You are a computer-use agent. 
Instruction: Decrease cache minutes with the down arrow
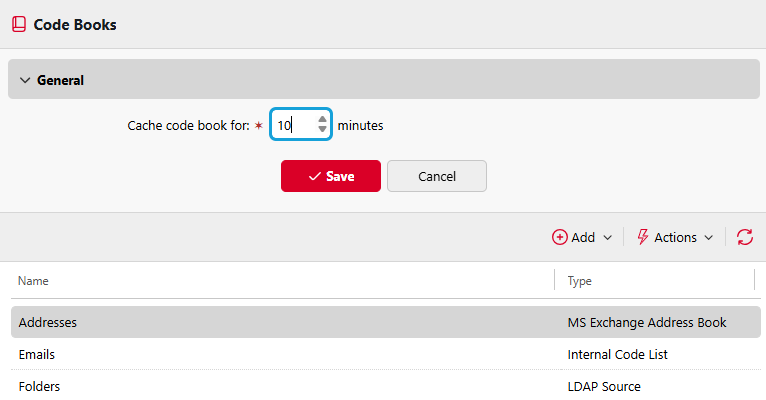[x=322, y=129]
